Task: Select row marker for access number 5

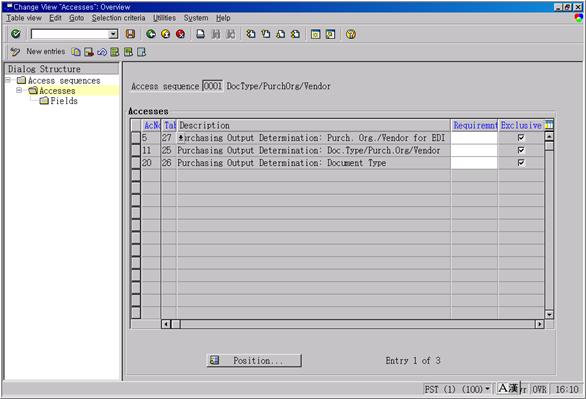Action: [136, 138]
